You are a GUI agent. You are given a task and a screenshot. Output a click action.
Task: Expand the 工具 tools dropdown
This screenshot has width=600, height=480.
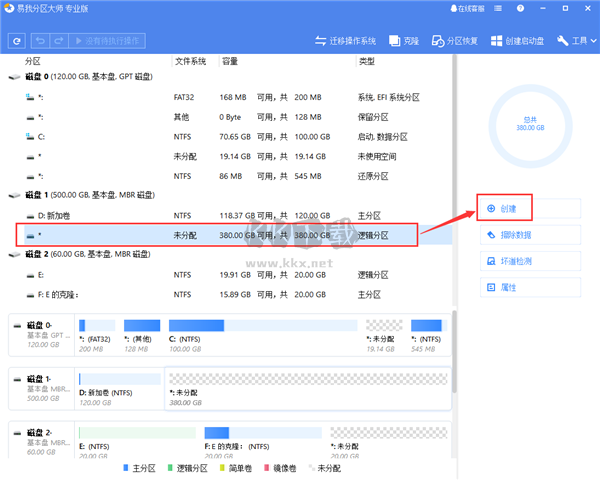click(x=576, y=41)
